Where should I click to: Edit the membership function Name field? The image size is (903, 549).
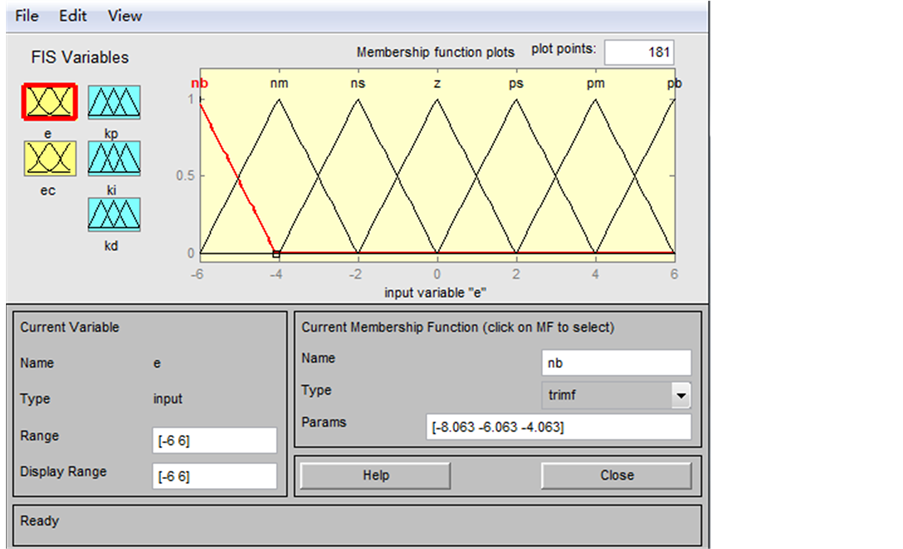click(616, 362)
